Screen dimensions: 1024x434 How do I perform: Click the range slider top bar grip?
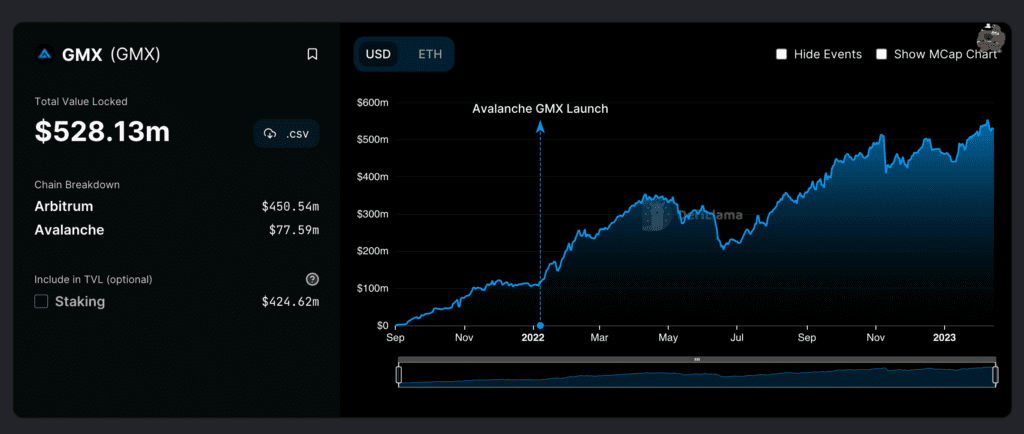tap(697, 359)
